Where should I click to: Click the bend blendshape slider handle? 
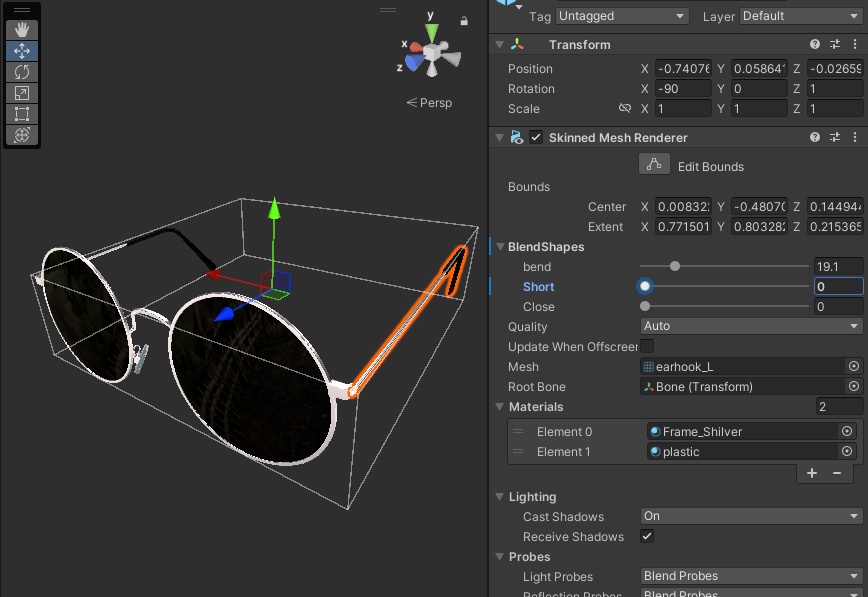pyautogui.click(x=675, y=267)
